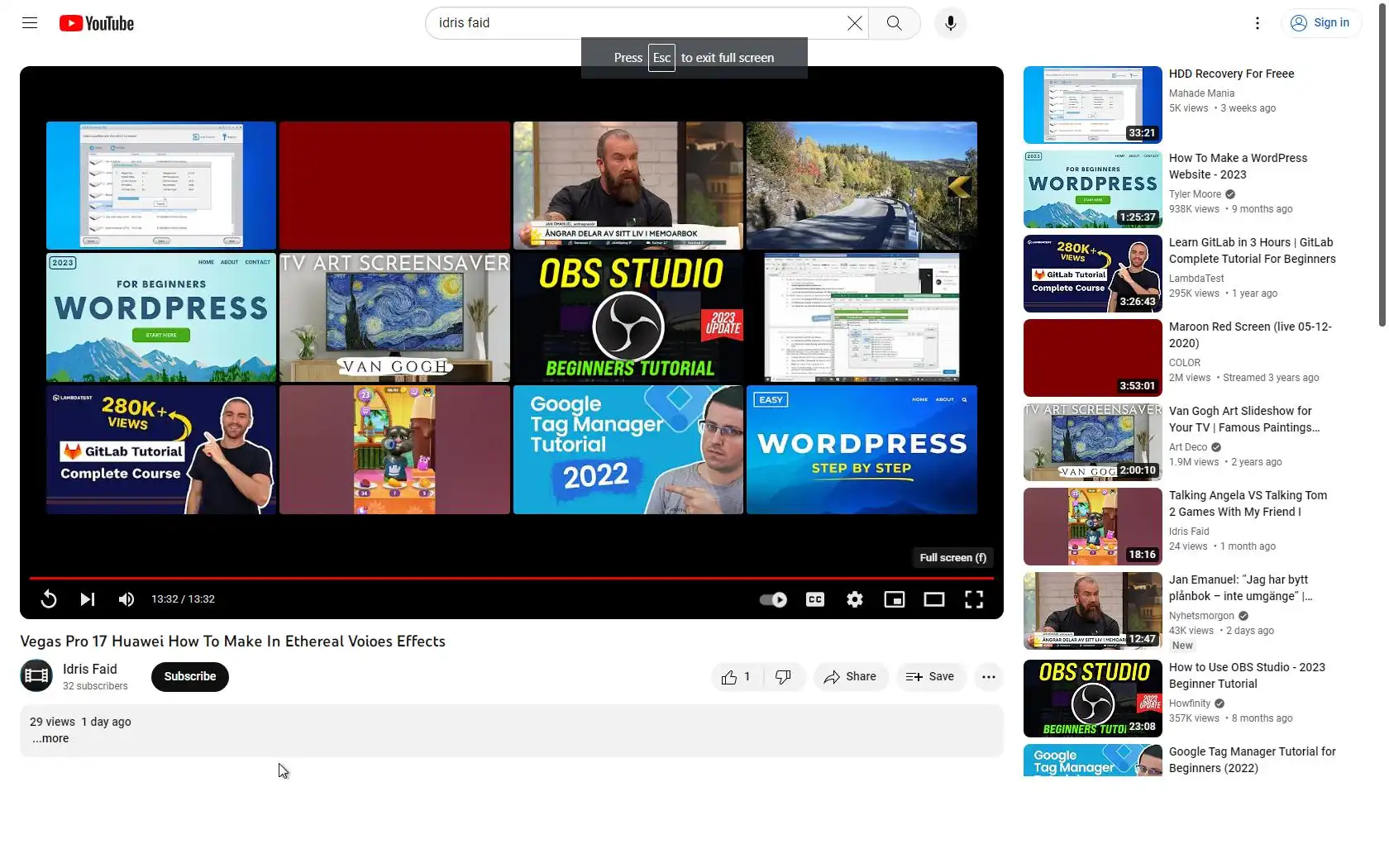Save the video to a playlist
Screen dimensions: 1389x868
[x=931, y=677]
